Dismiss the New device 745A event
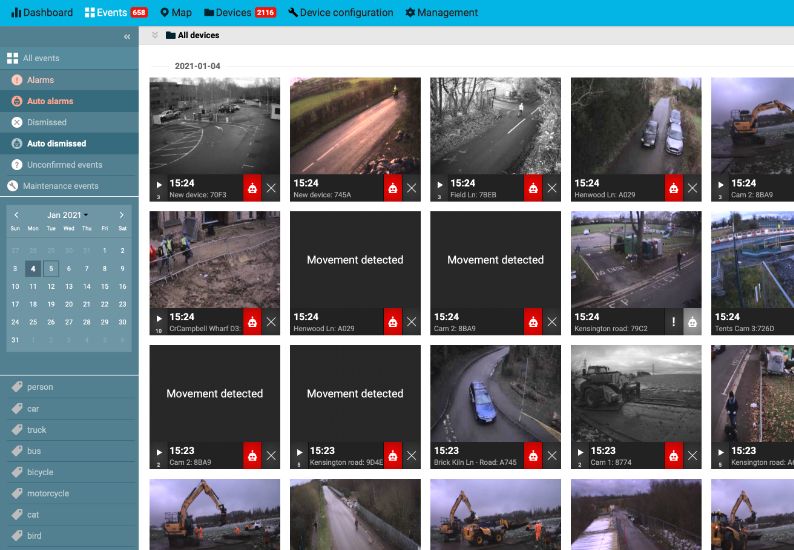This screenshot has height=550, width=794. coord(412,188)
